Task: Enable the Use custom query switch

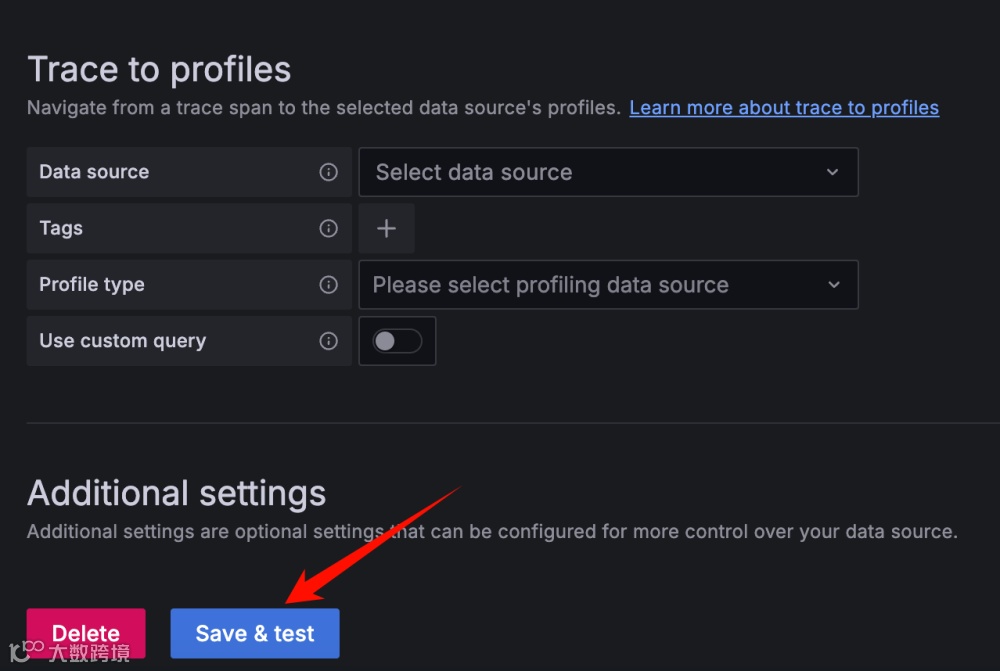Action: [x=397, y=342]
